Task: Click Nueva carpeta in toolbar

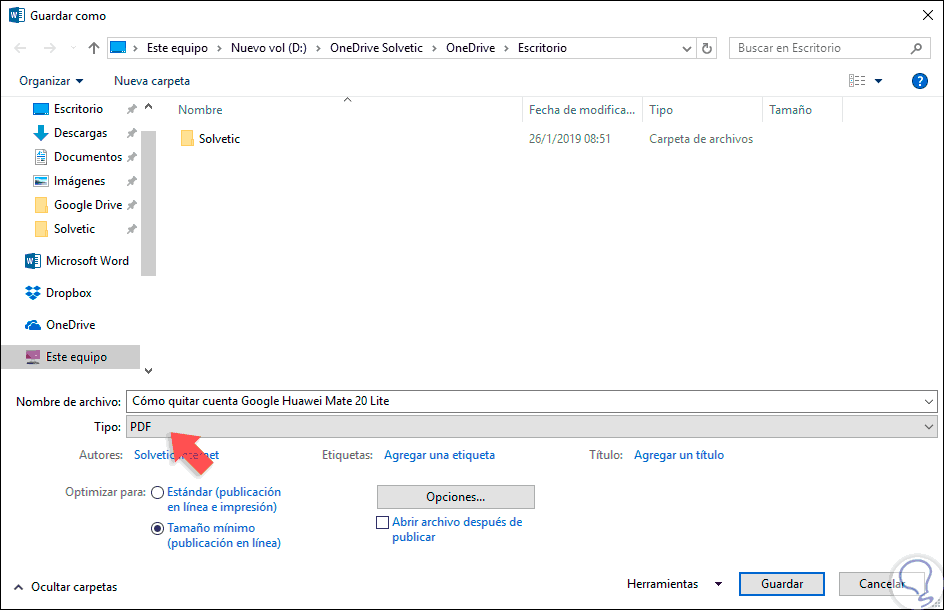Action: click(x=152, y=81)
